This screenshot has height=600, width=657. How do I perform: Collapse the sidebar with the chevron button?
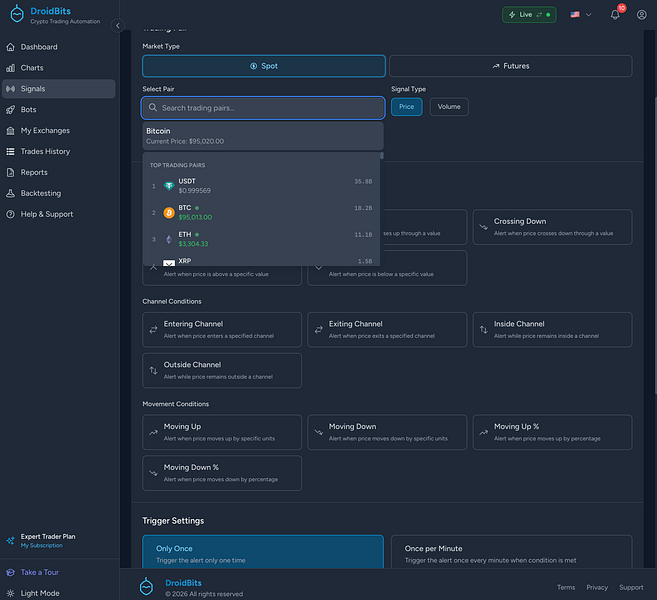pyautogui.click(x=117, y=25)
